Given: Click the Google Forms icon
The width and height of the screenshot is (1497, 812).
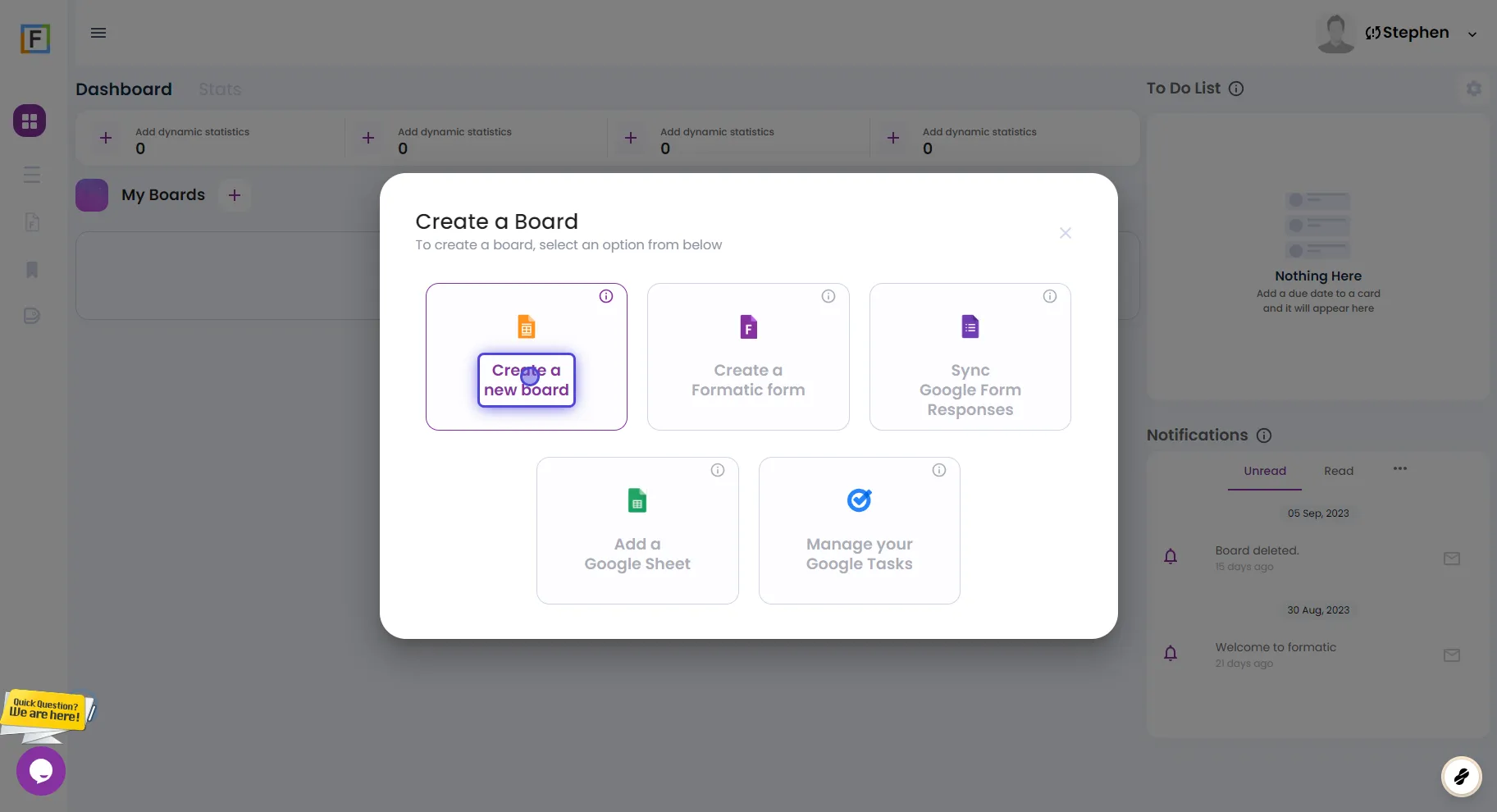Looking at the screenshot, I should click(x=970, y=326).
